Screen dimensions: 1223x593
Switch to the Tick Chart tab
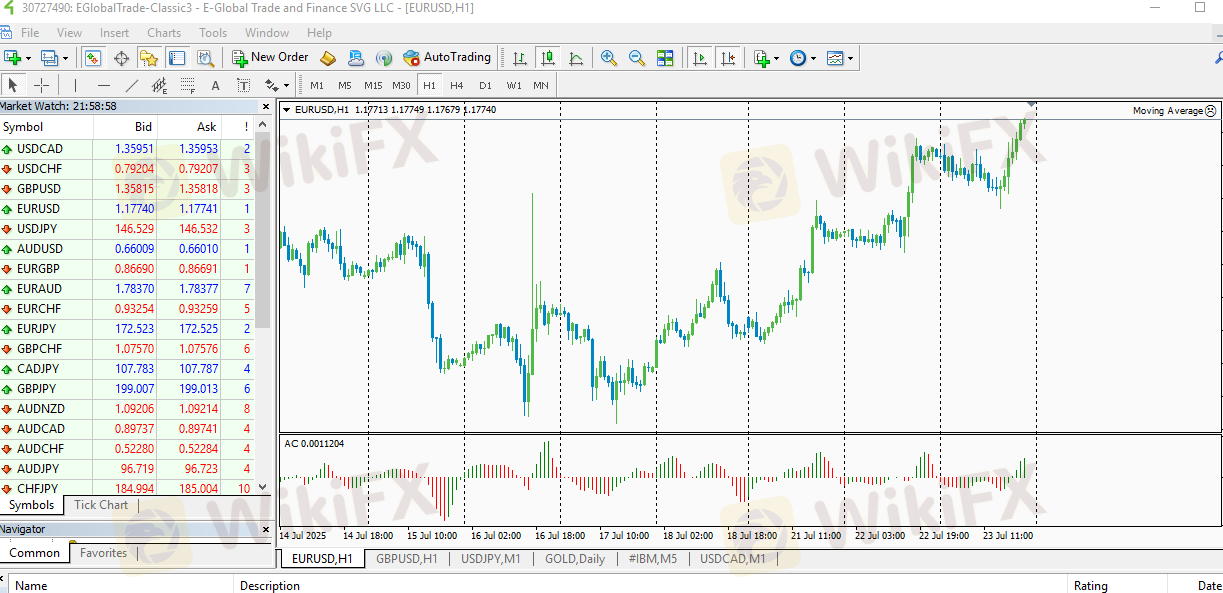coord(101,505)
